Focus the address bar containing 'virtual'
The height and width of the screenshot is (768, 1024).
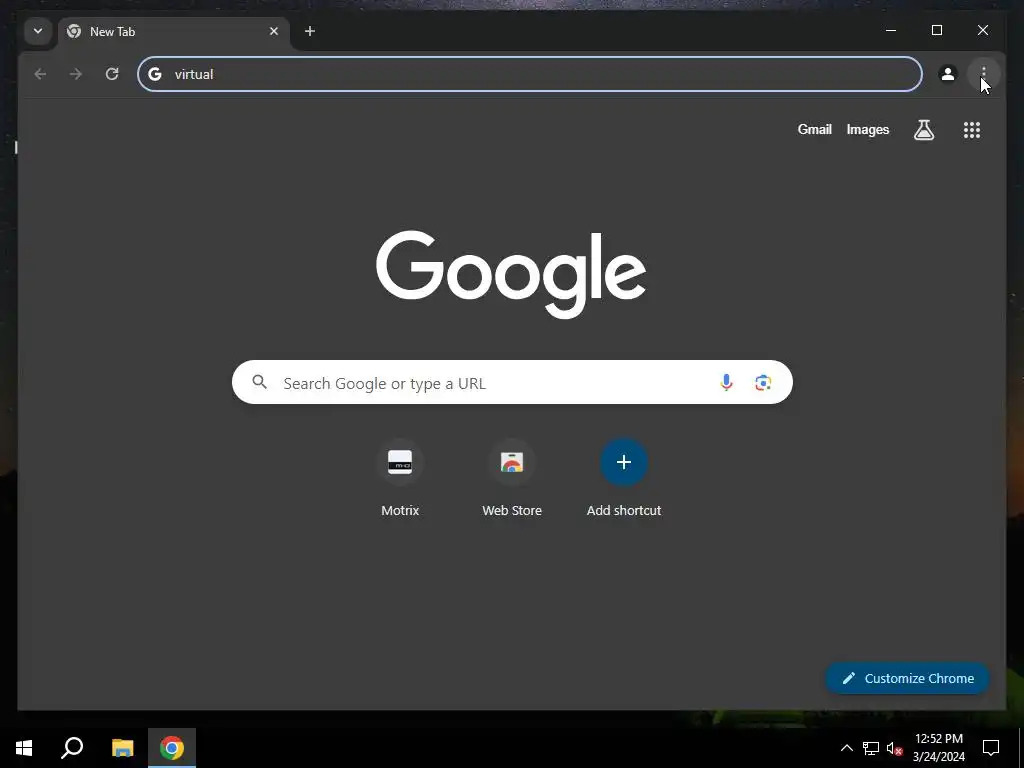click(530, 74)
